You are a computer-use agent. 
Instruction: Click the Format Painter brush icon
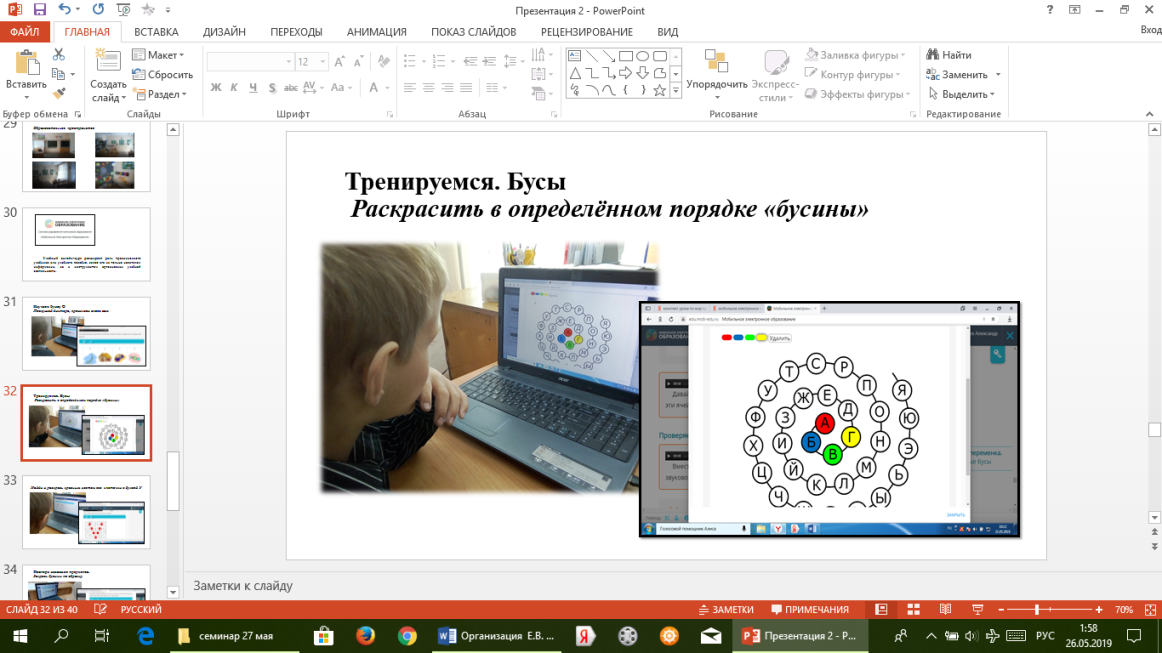(59, 93)
